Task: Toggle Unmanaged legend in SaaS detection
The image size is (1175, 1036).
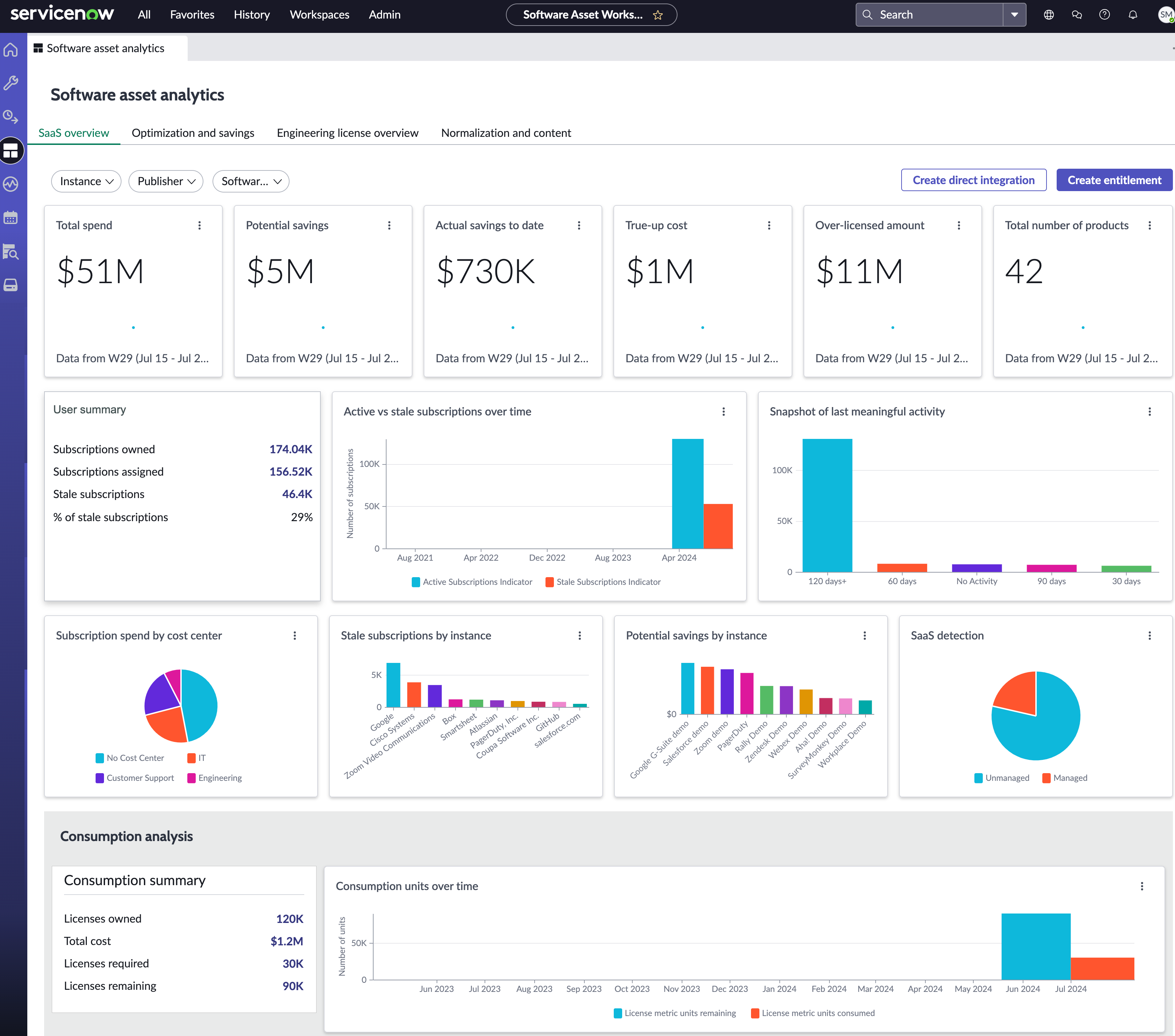Action: (1002, 778)
